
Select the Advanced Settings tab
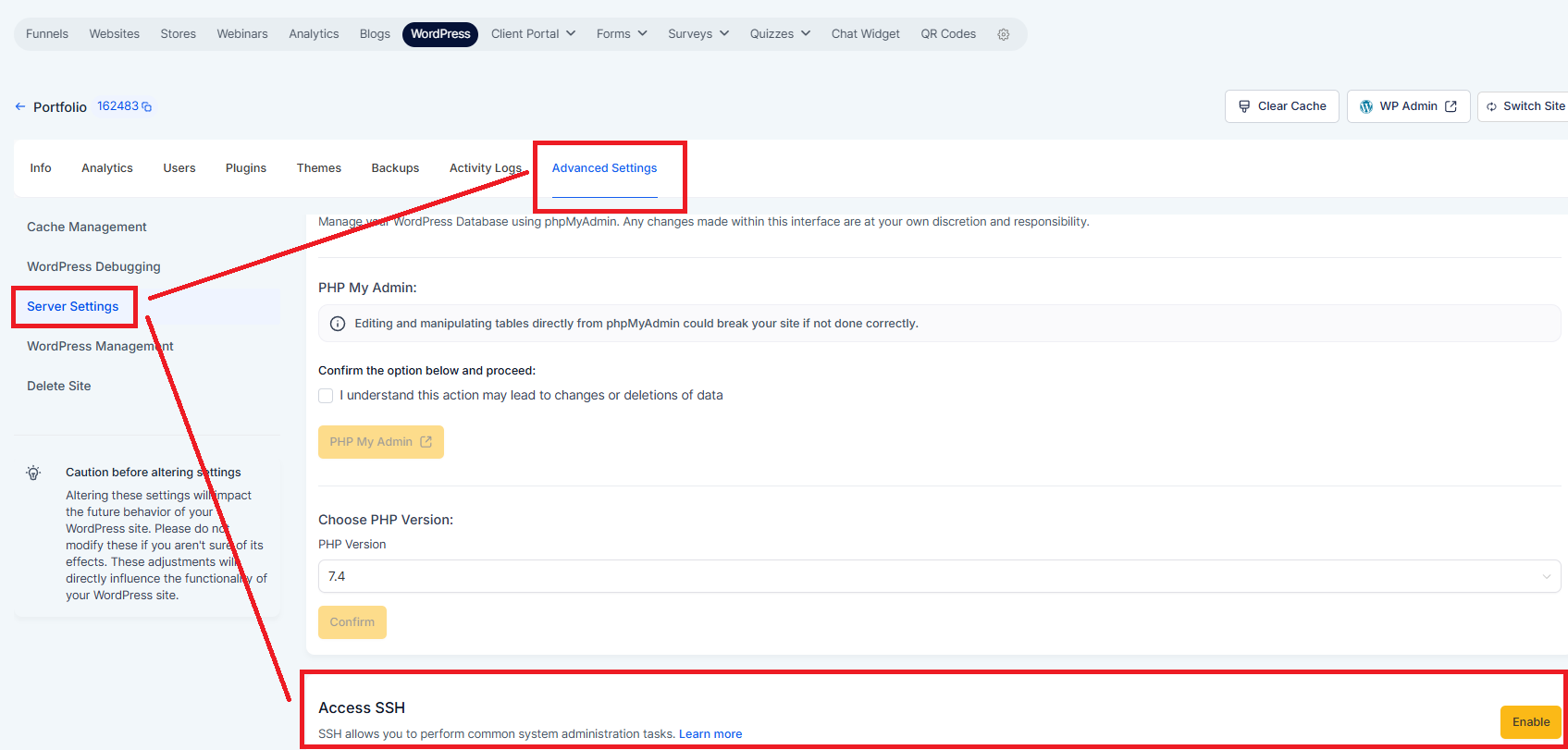(604, 168)
